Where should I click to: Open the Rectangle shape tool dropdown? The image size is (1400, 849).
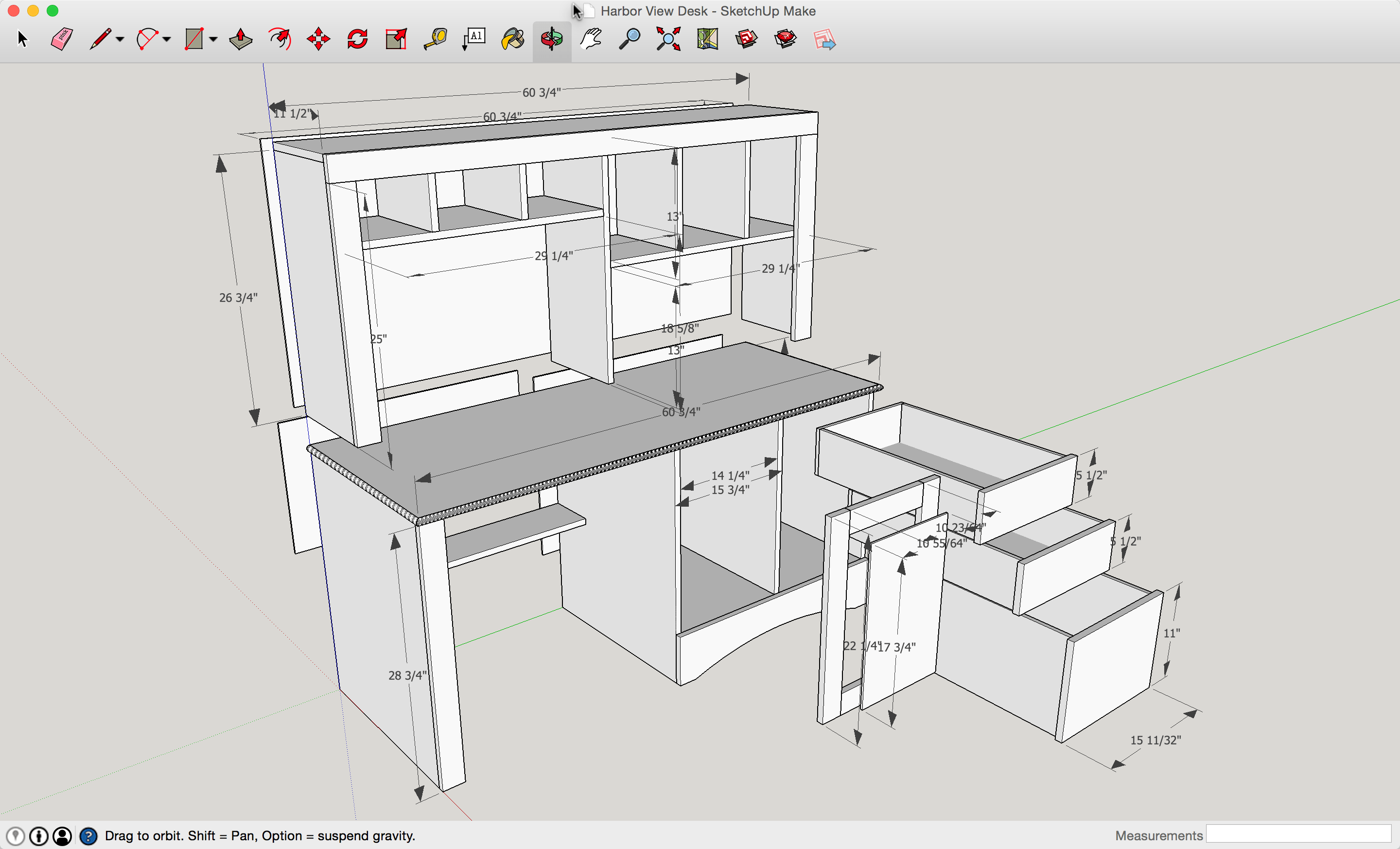coord(213,39)
